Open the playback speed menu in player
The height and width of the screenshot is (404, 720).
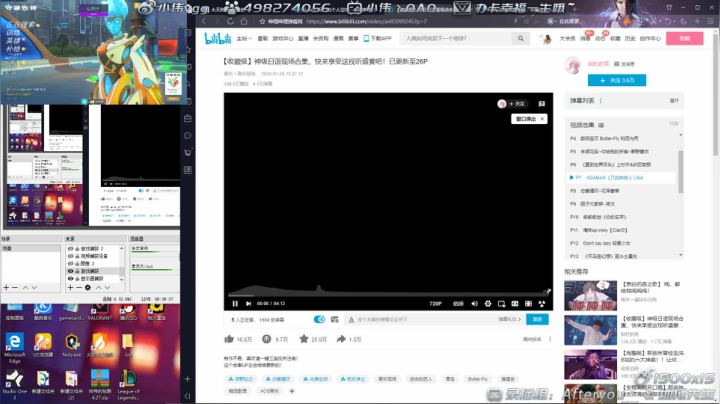coord(458,303)
